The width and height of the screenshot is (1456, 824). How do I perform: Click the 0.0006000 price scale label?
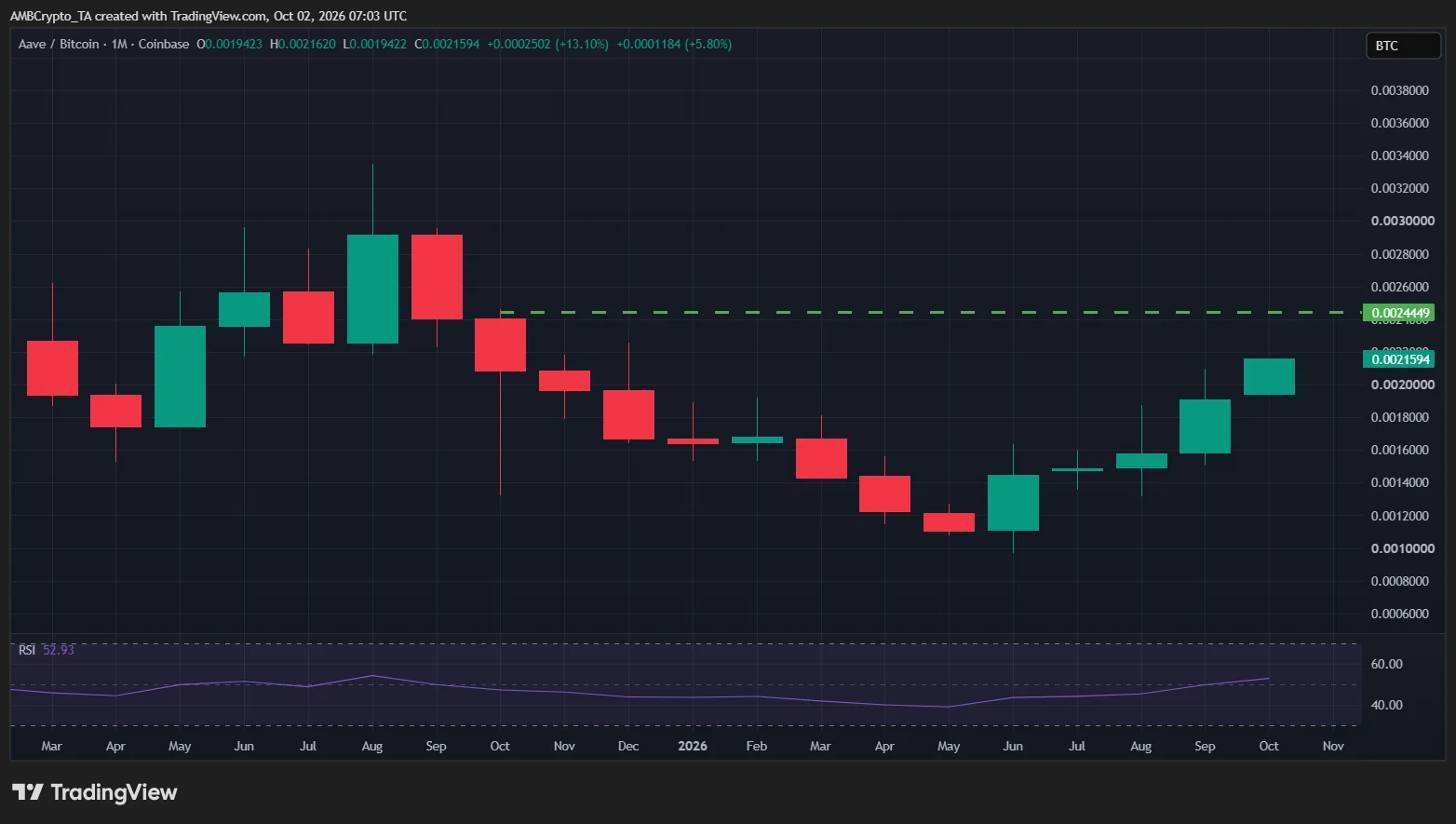click(1400, 614)
